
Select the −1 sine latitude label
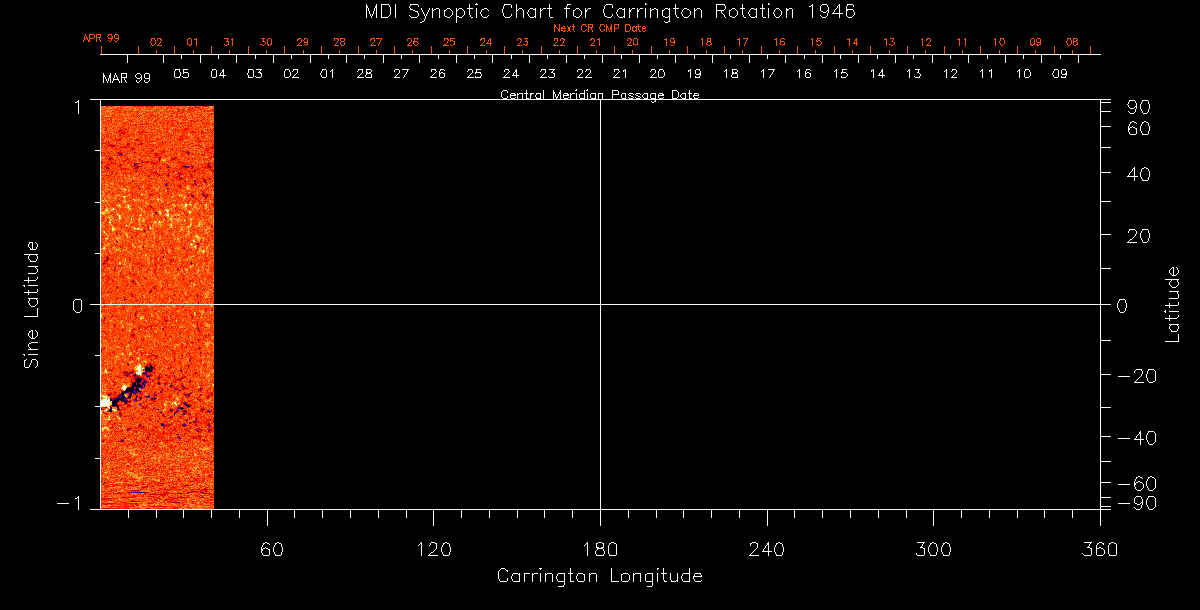point(75,504)
